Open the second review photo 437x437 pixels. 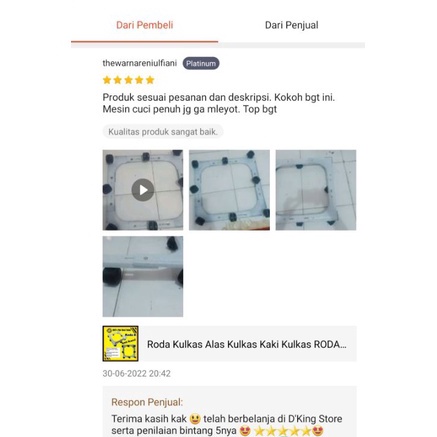point(229,190)
